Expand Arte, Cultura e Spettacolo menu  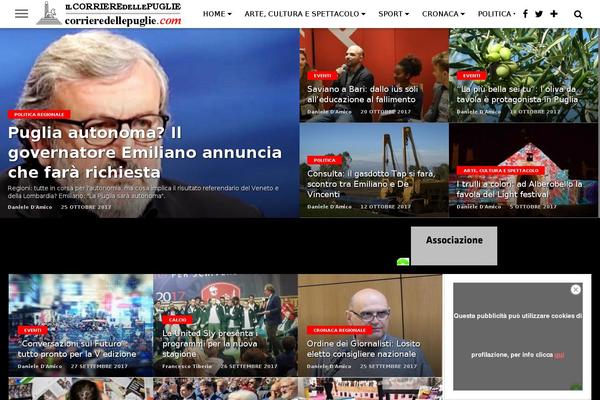click(x=305, y=14)
